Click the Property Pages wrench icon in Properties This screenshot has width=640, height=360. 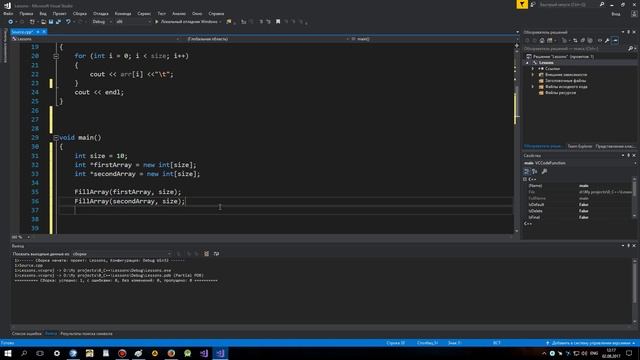tap(544, 171)
